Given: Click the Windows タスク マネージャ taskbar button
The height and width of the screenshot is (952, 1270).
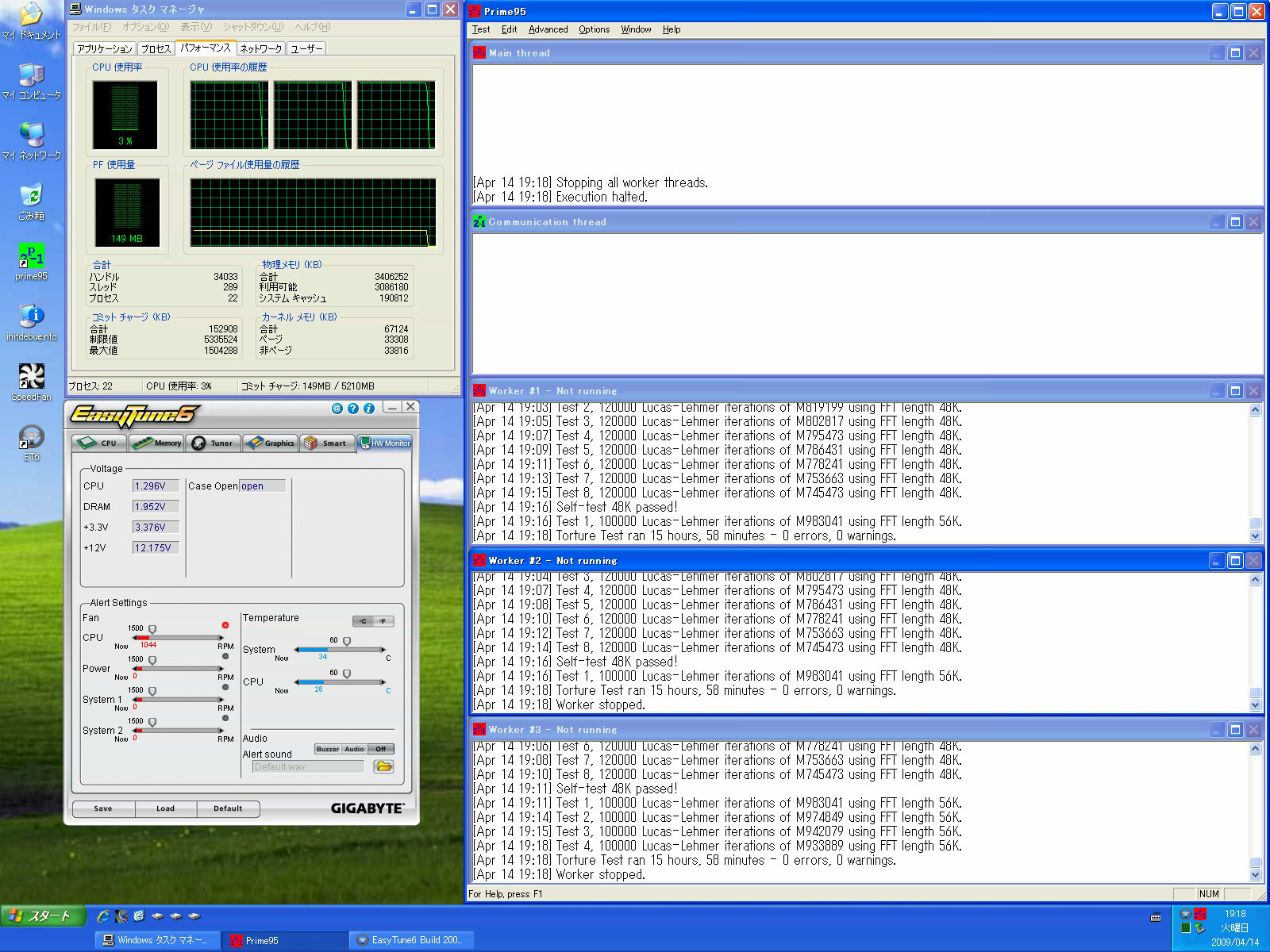Looking at the screenshot, I should click(157, 940).
